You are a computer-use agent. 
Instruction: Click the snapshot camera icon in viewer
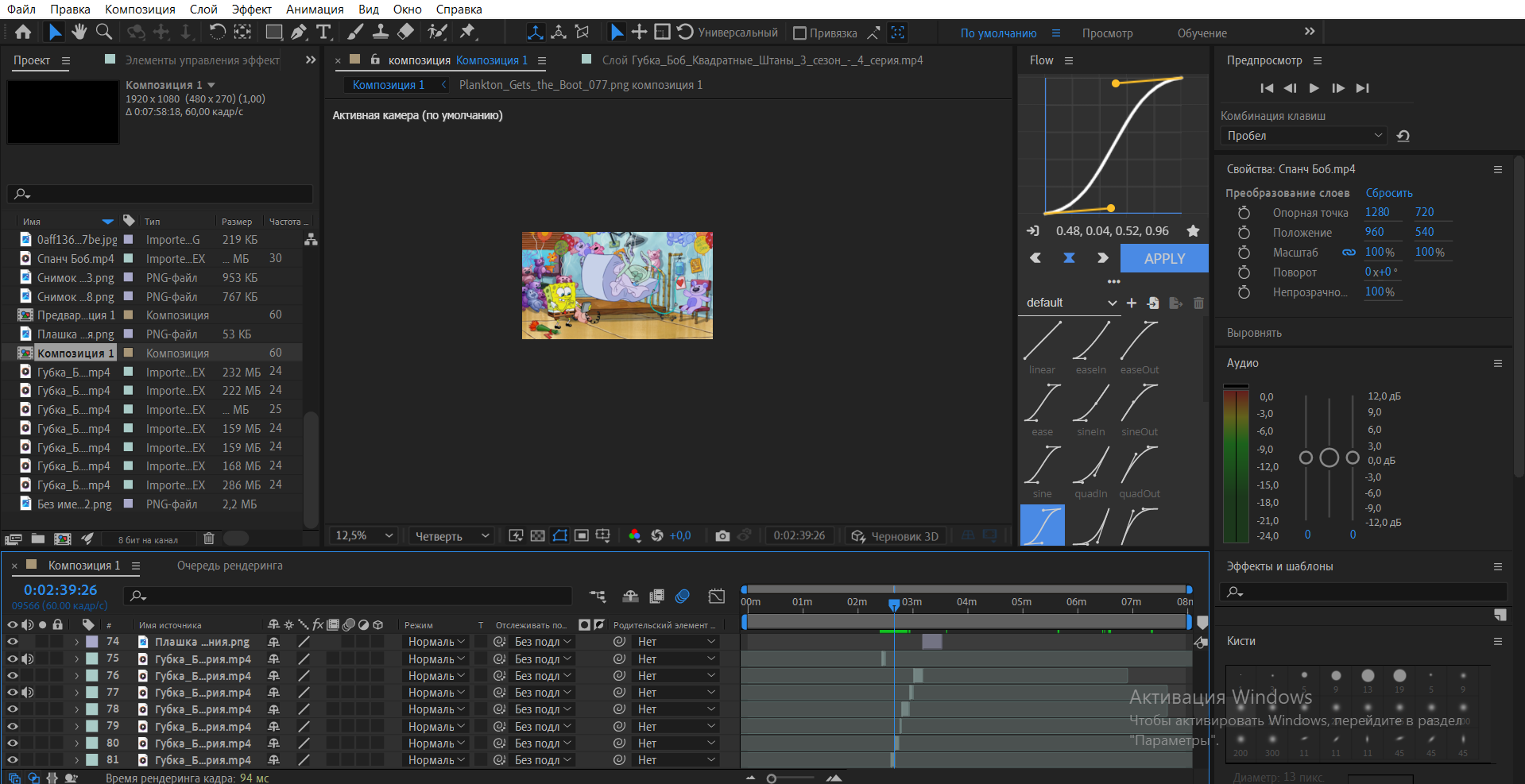pos(722,536)
